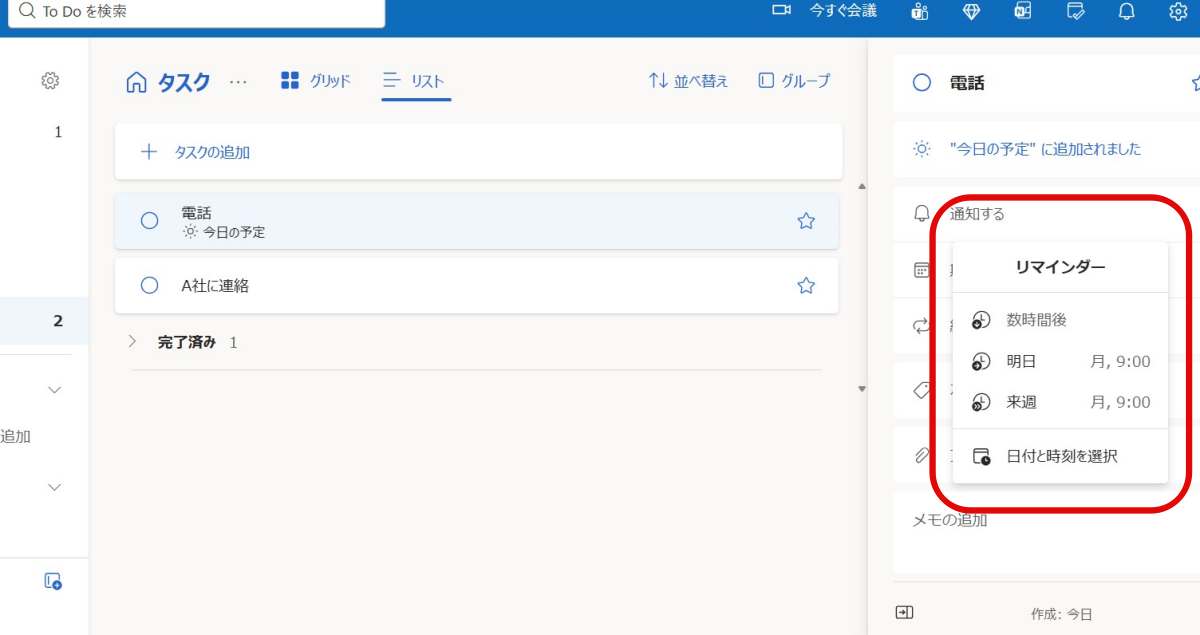Image resolution: width=1200 pixels, height=635 pixels.
Task: Switch to グリッド view
Action: coord(315,80)
